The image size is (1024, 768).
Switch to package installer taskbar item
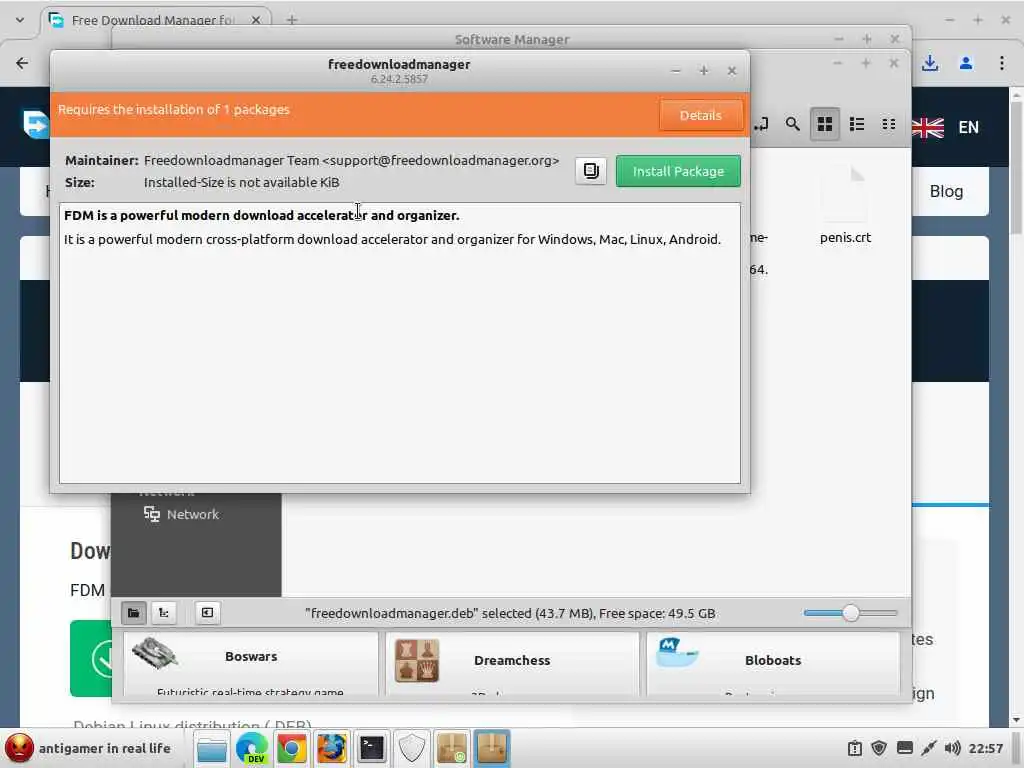(492, 748)
